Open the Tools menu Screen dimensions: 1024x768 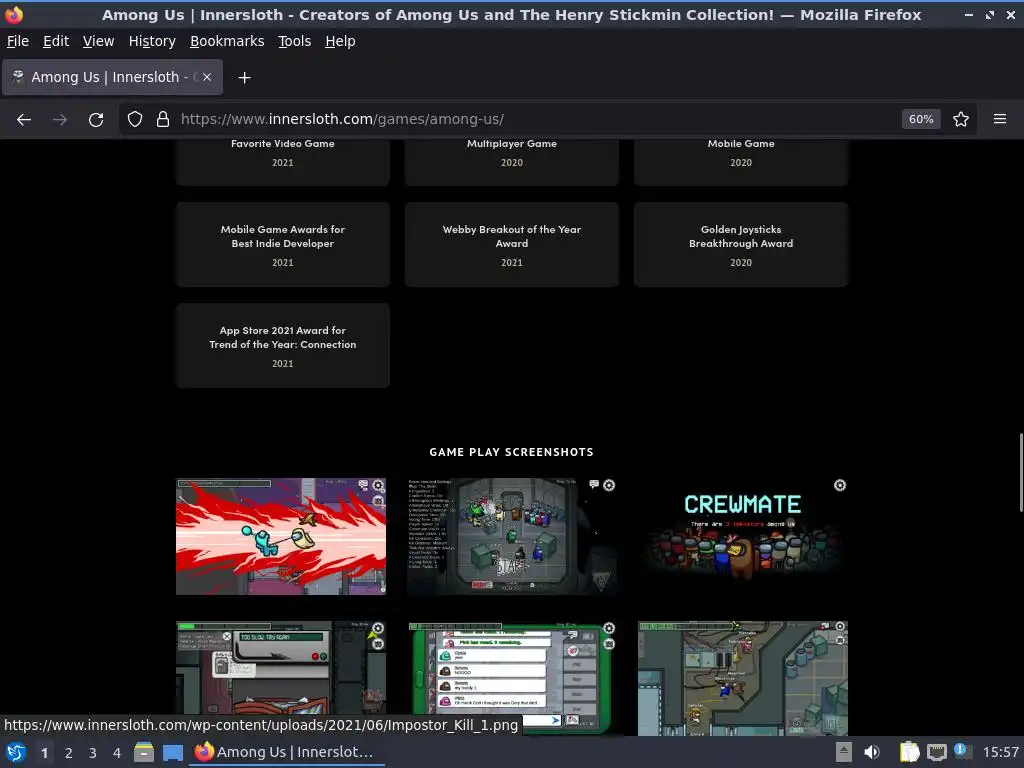click(295, 41)
